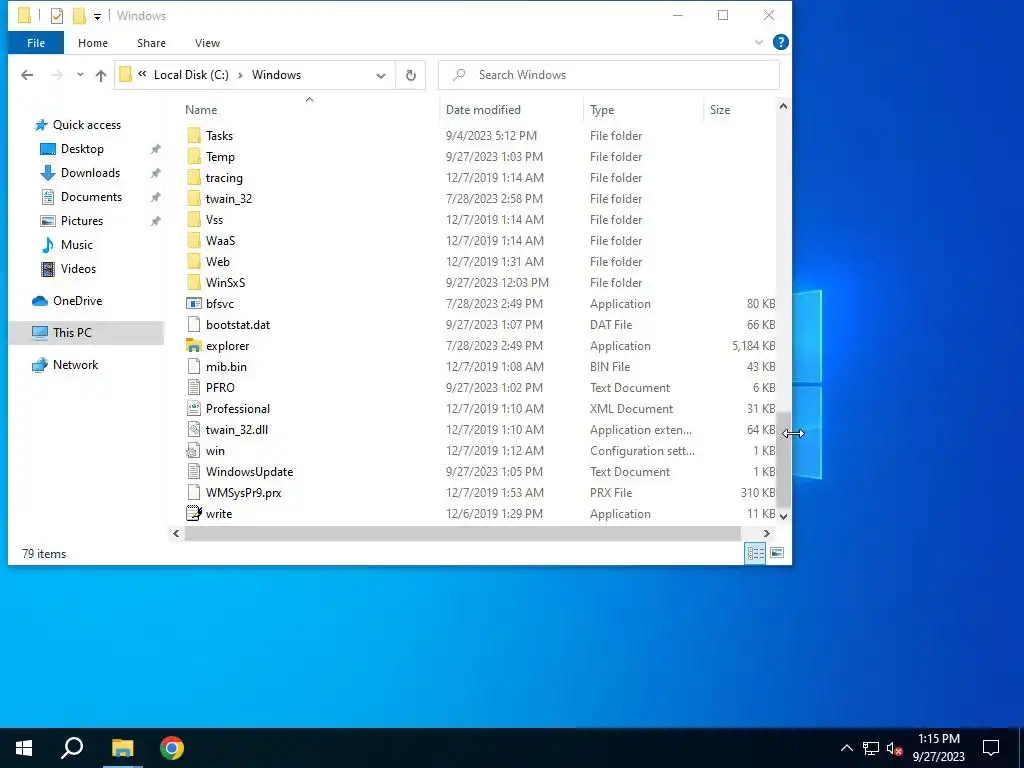Click the New folder quick access toolbar icon
The width and height of the screenshot is (1024, 768).
click(x=79, y=16)
